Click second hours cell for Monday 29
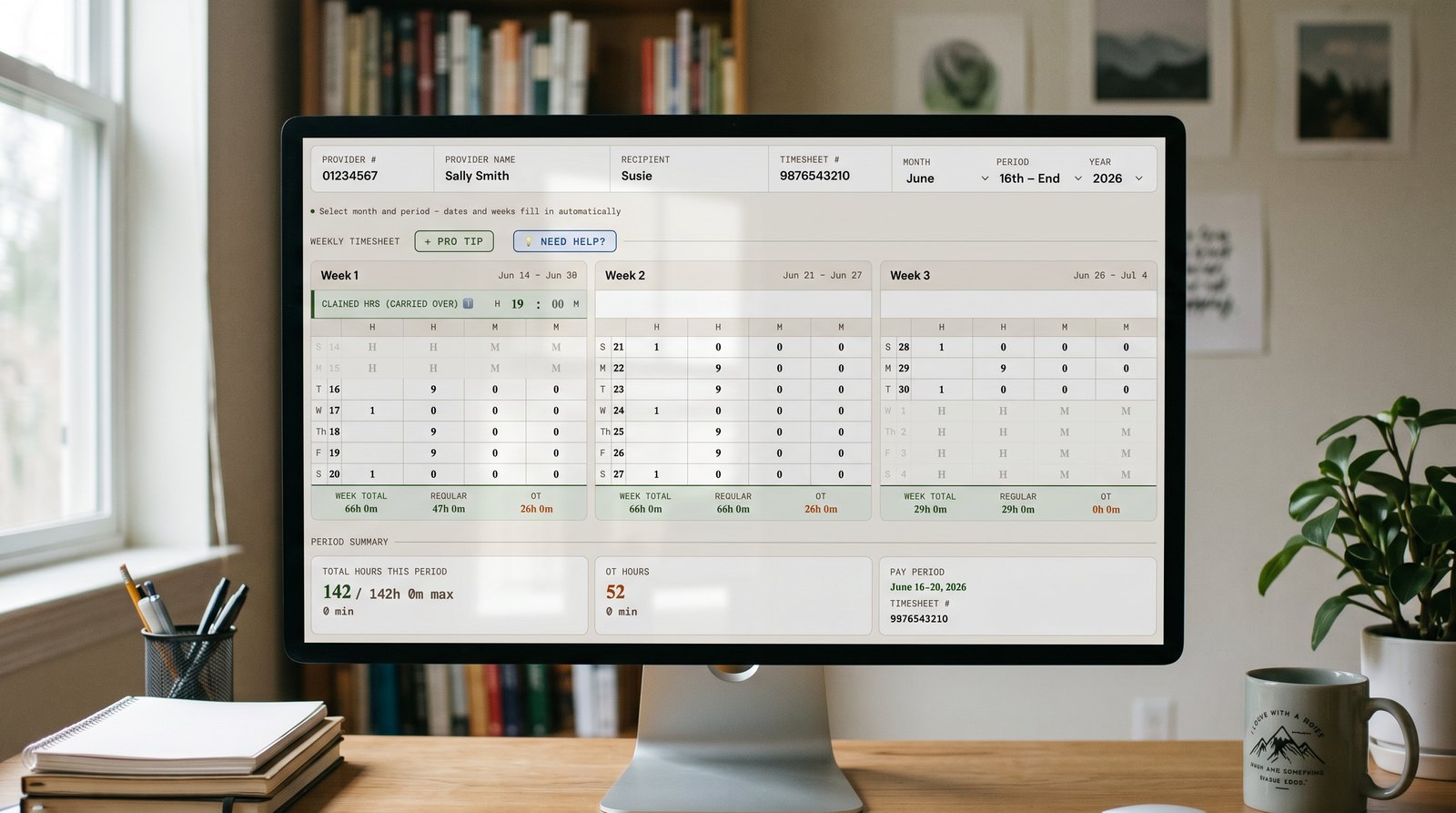Image resolution: width=1456 pixels, height=813 pixels. pos(1004,369)
